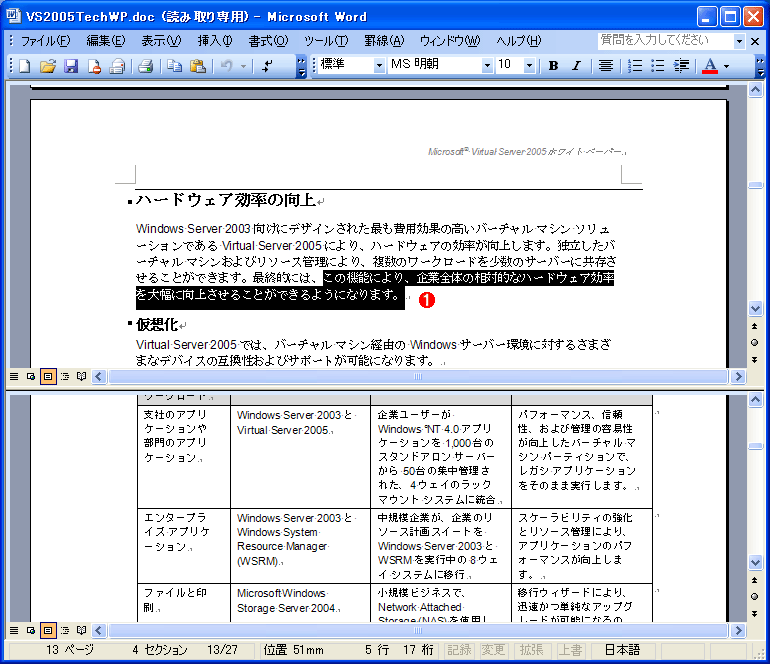Click Outline view icon in upper pane
The image size is (770, 664).
click(65, 377)
